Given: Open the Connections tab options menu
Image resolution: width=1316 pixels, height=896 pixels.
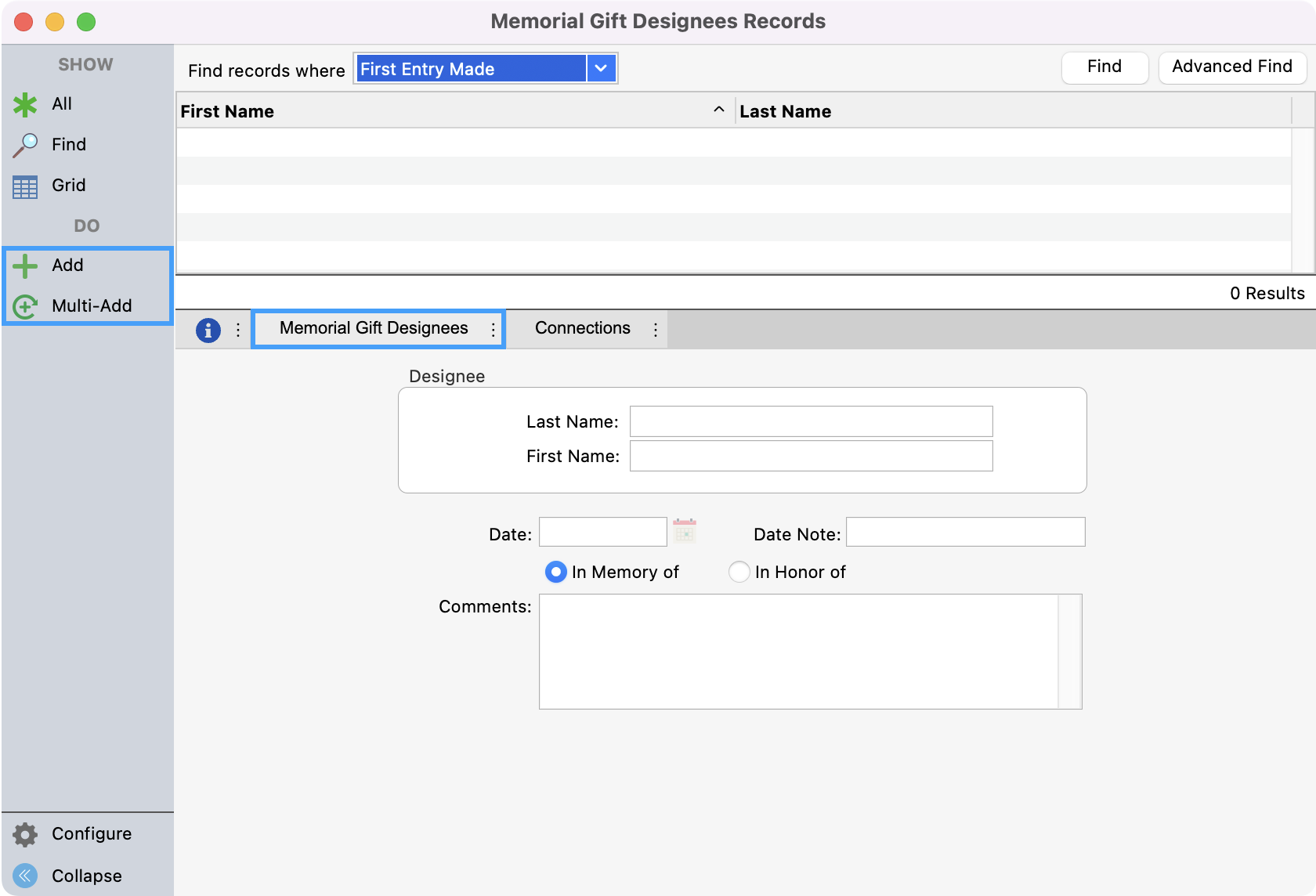Looking at the screenshot, I should tap(656, 330).
